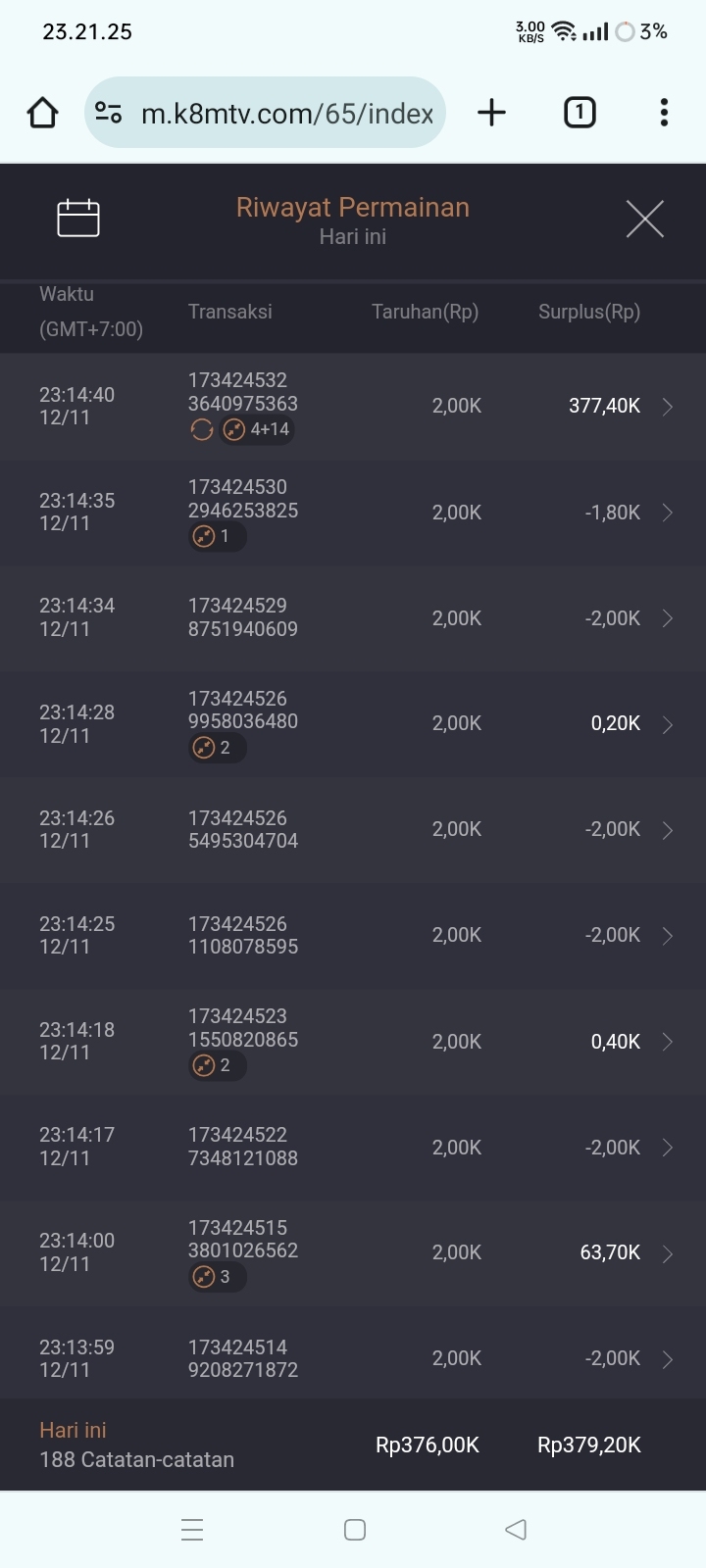
Task: Click transaction ID 173424530 2946253825
Action: click(242, 499)
